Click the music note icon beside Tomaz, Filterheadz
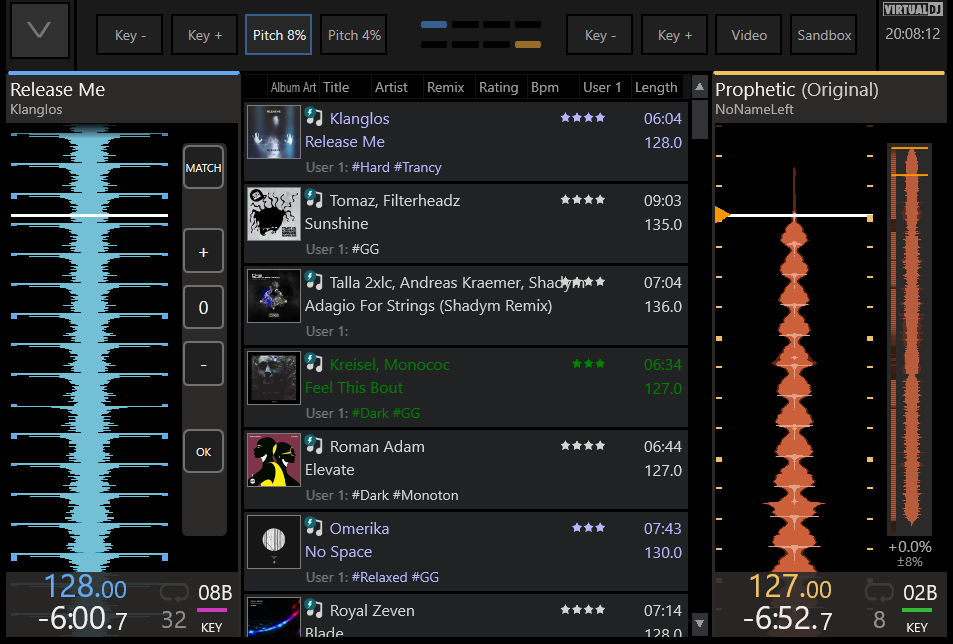 point(314,198)
